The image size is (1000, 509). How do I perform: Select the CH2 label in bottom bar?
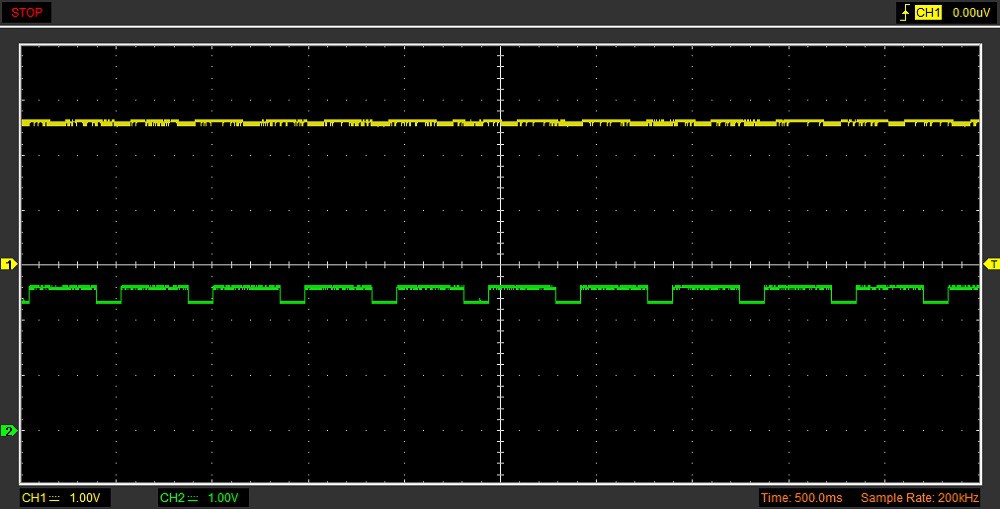(x=172, y=498)
